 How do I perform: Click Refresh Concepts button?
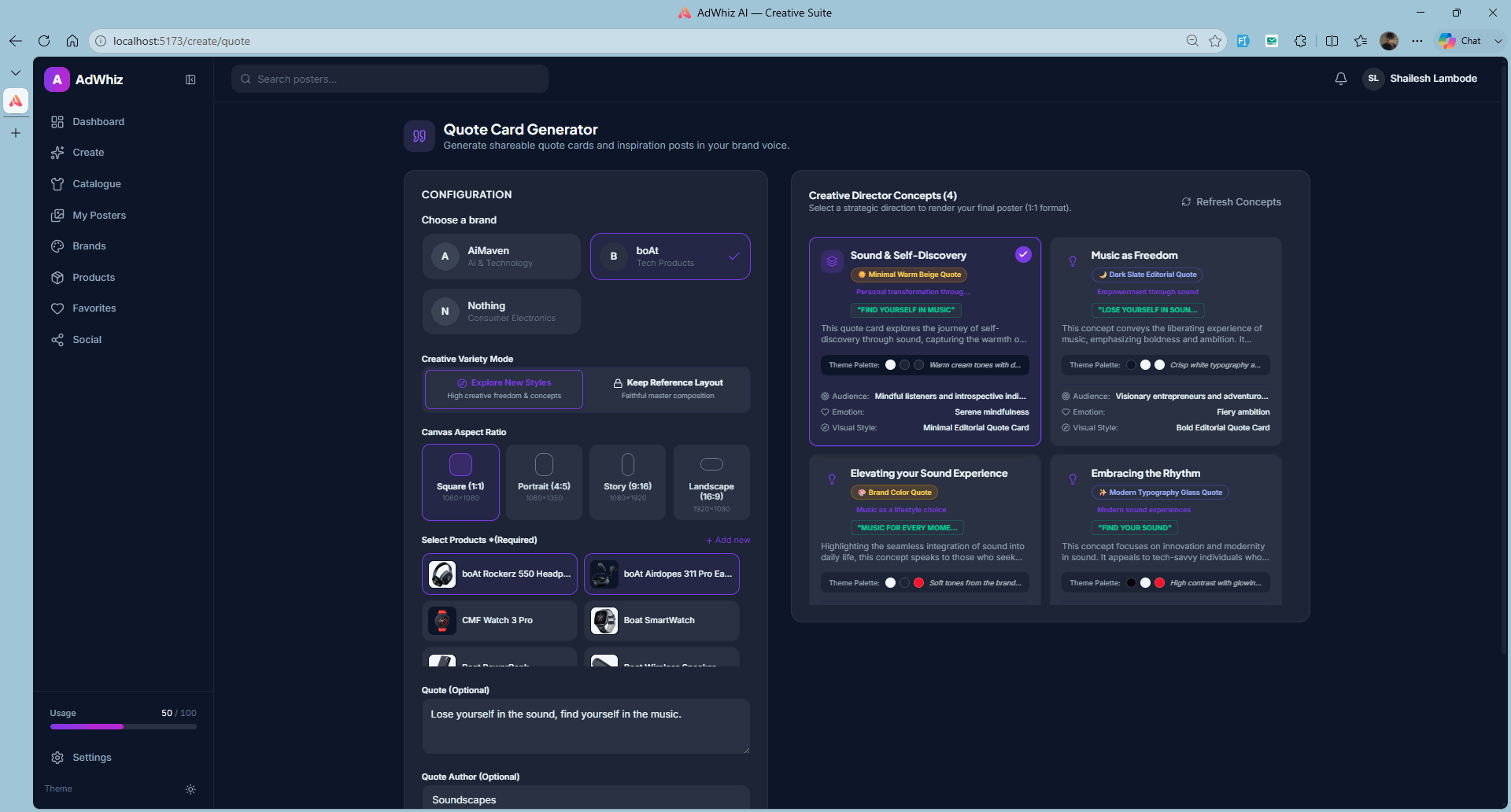click(1231, 202)
